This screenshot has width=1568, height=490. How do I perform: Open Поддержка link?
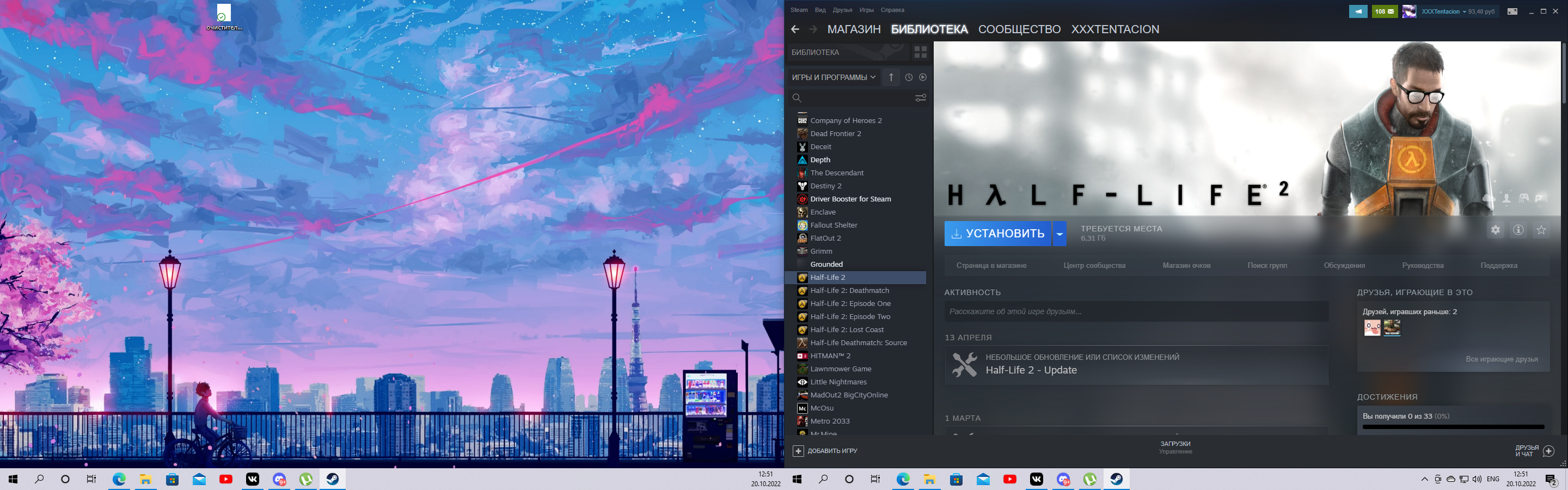click(1499, 265)
